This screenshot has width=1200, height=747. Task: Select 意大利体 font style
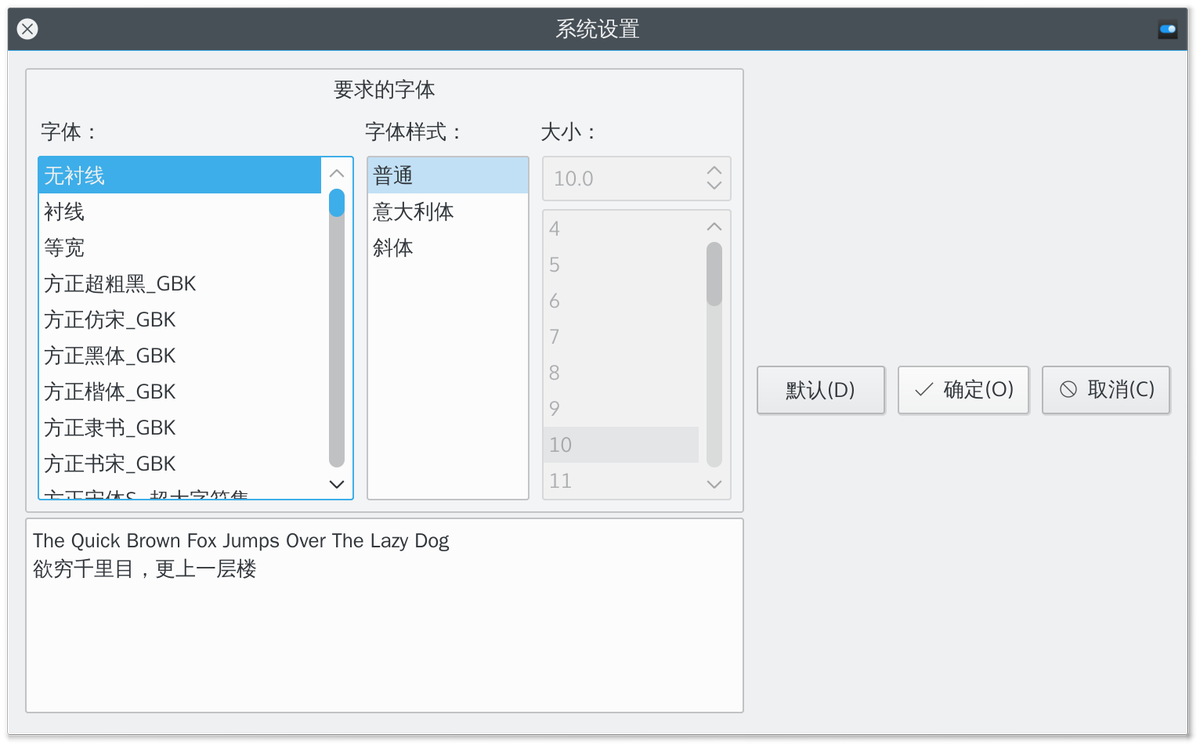413,212
